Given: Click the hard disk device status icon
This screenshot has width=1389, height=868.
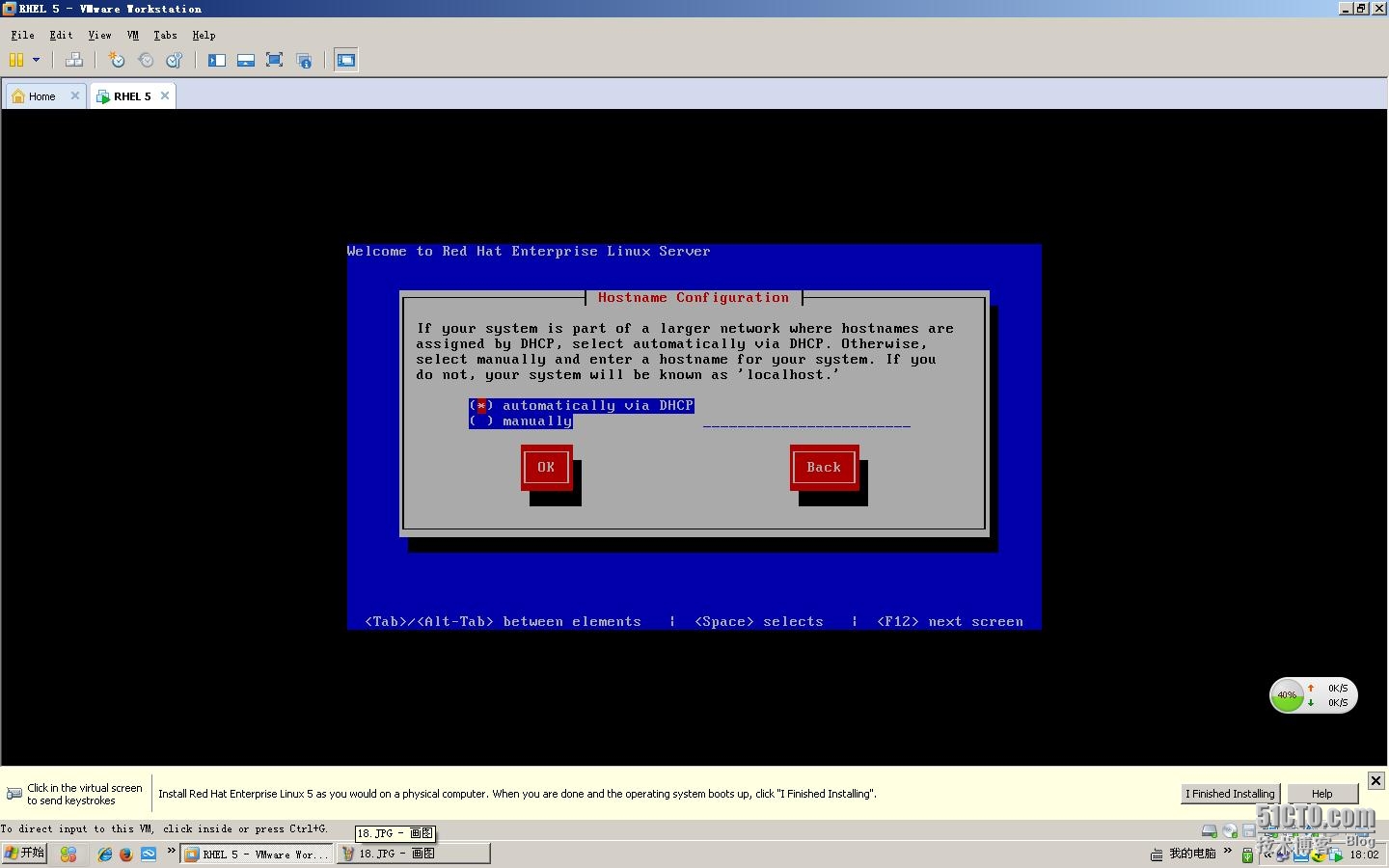Looking at the screenshot, I should click(1209, 830).
